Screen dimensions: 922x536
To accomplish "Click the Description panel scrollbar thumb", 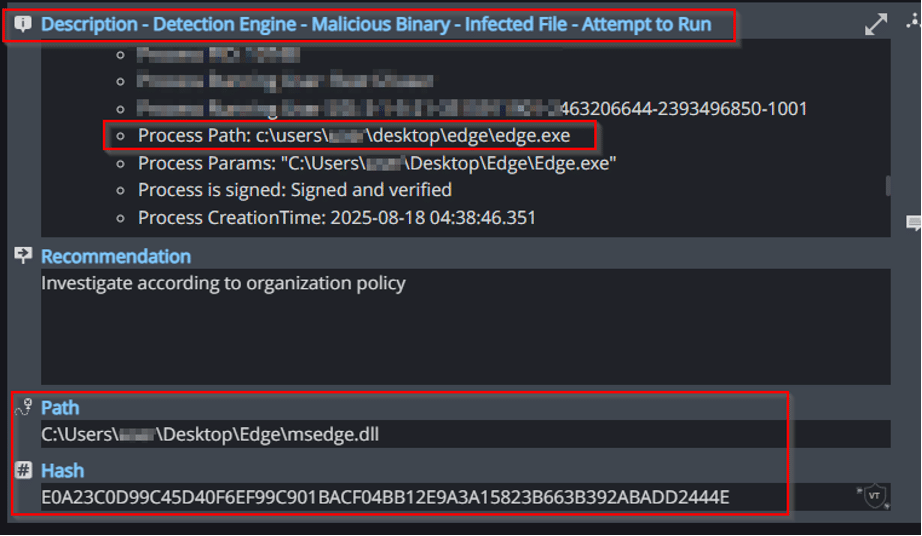I will tap(886, 186).
